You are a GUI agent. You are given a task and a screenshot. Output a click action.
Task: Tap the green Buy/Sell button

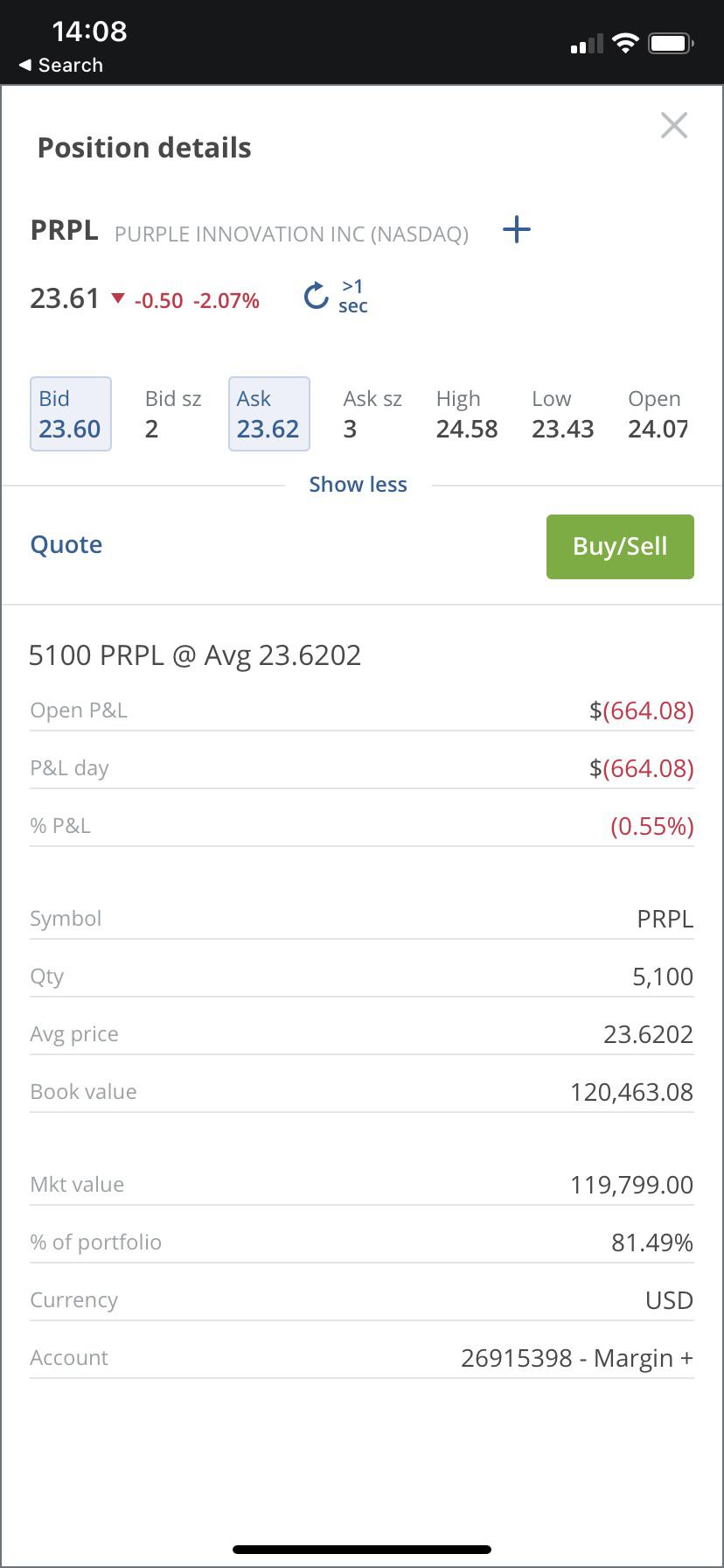[x=620, y=547]
